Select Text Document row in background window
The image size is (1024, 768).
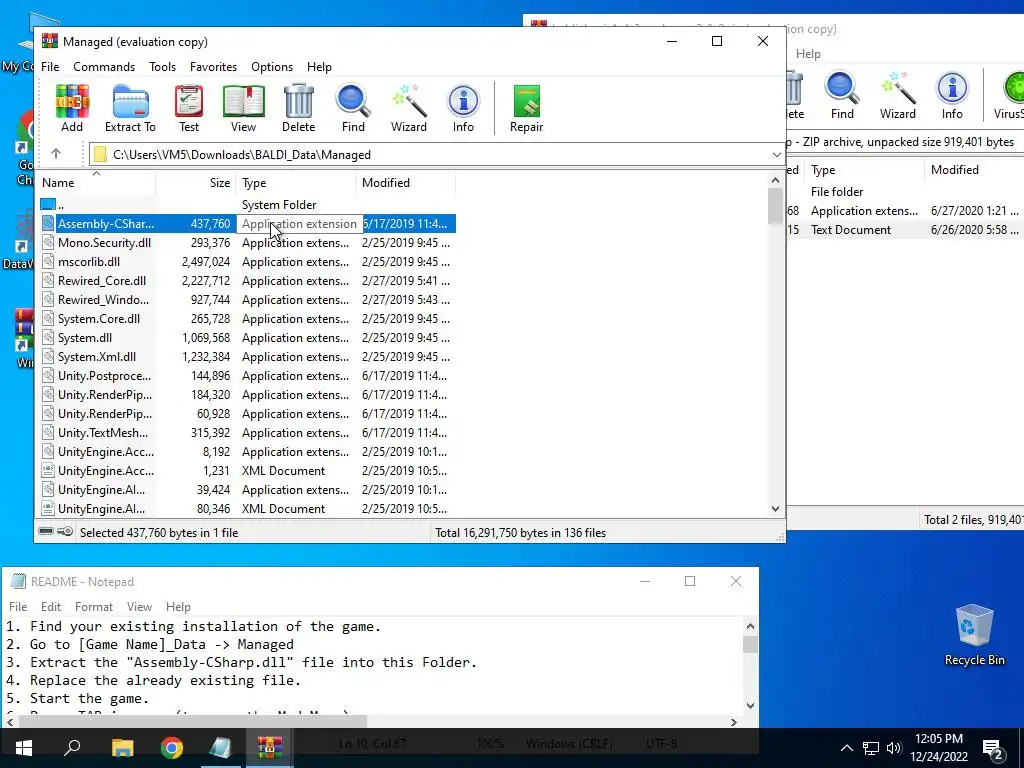905,229
